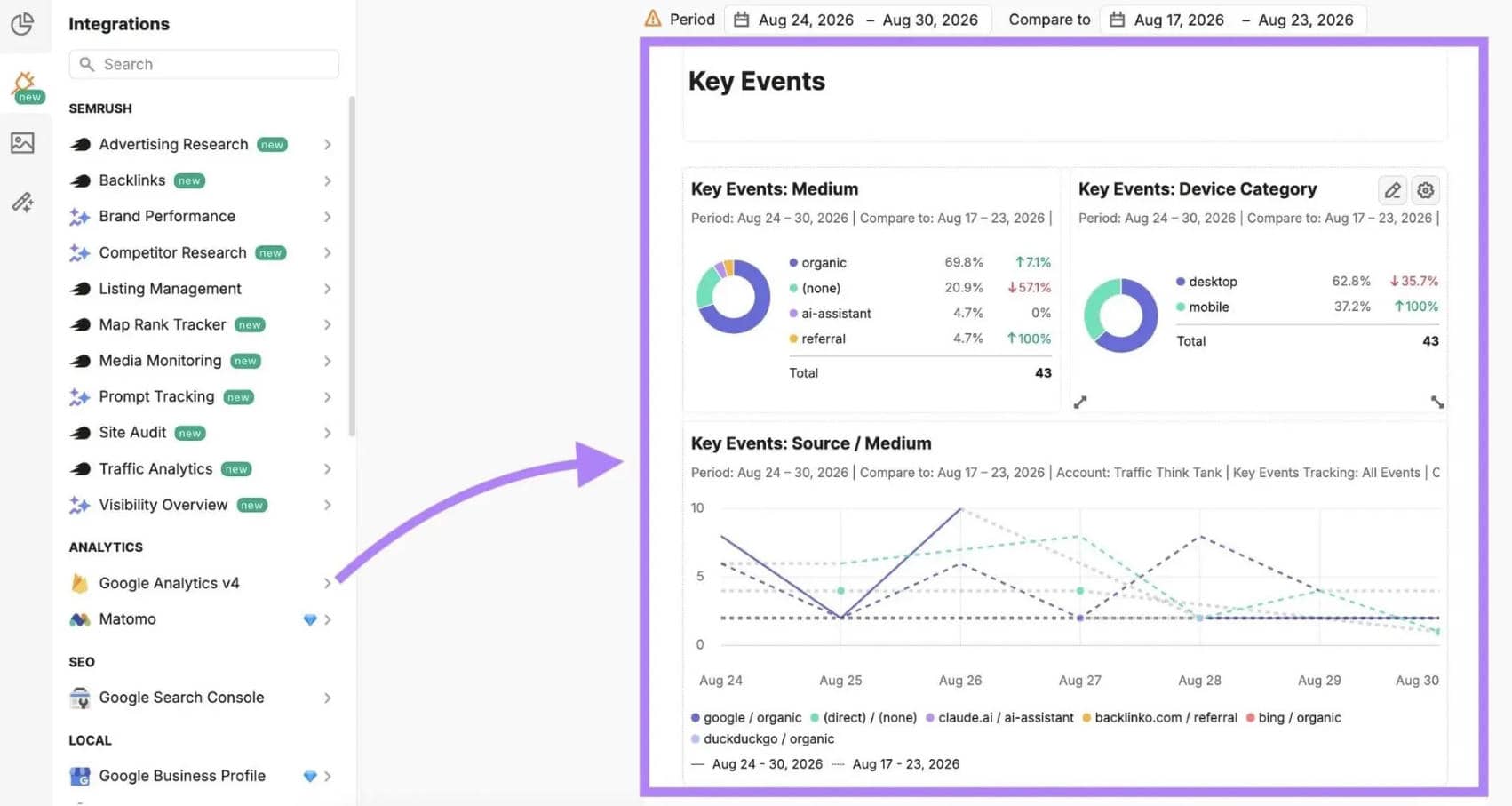Select the integrations plug icon marked new
1512x806 pixels.
(x=24, y=86)
